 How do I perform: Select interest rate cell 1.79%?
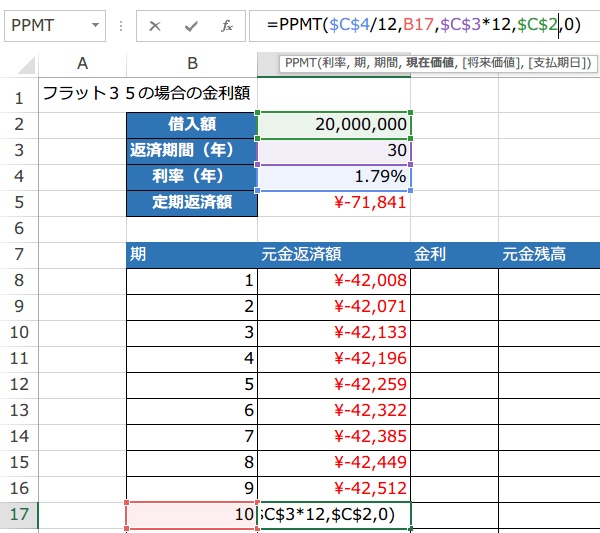pos(334,177)
